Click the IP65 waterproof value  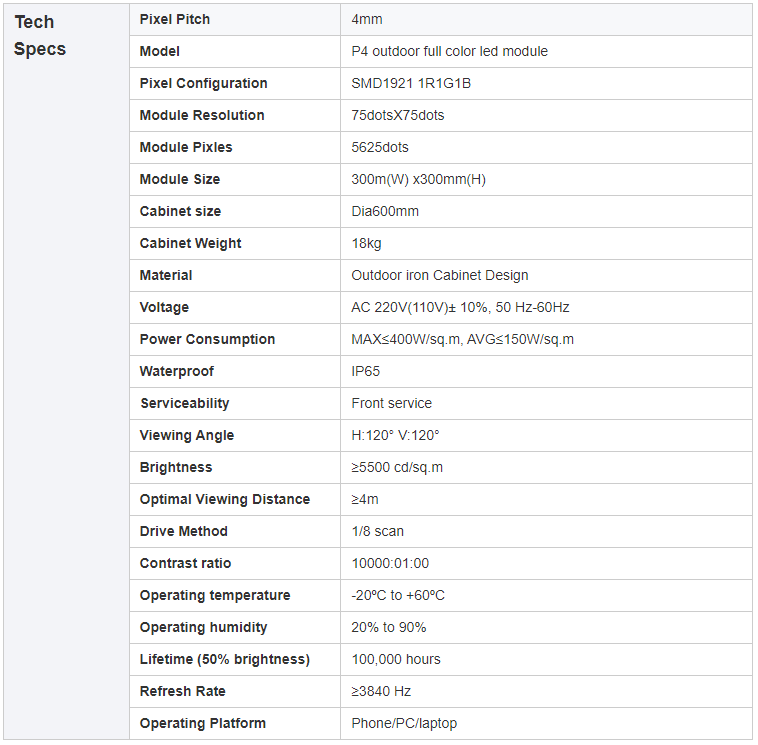point(366,371)
